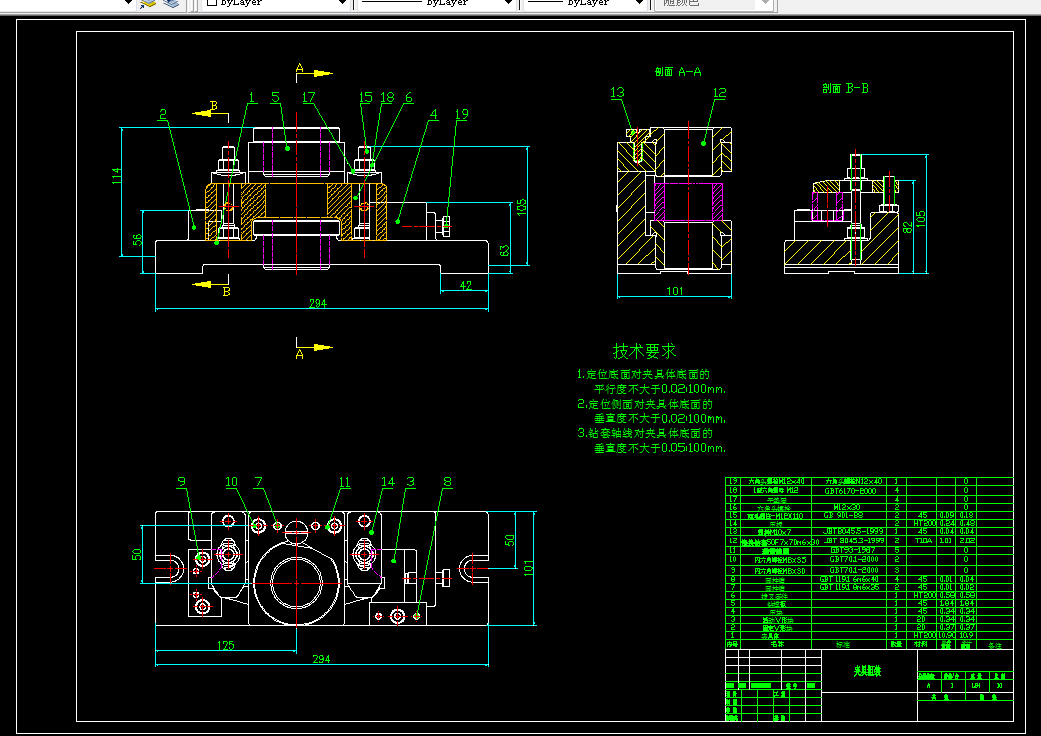Select the 82 dimension in section B-B
This screenshot has width=1041, height=736.
click(x=907, y=227)
